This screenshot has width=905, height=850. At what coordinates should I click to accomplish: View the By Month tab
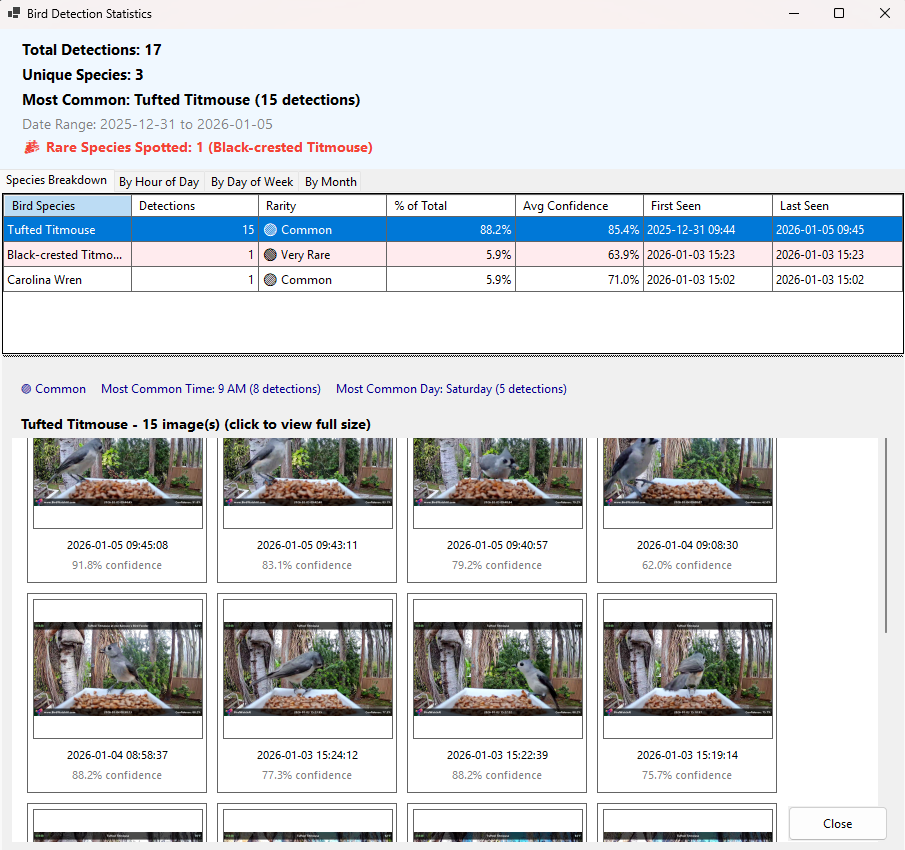pyautogui.click(x=330, y=181)
